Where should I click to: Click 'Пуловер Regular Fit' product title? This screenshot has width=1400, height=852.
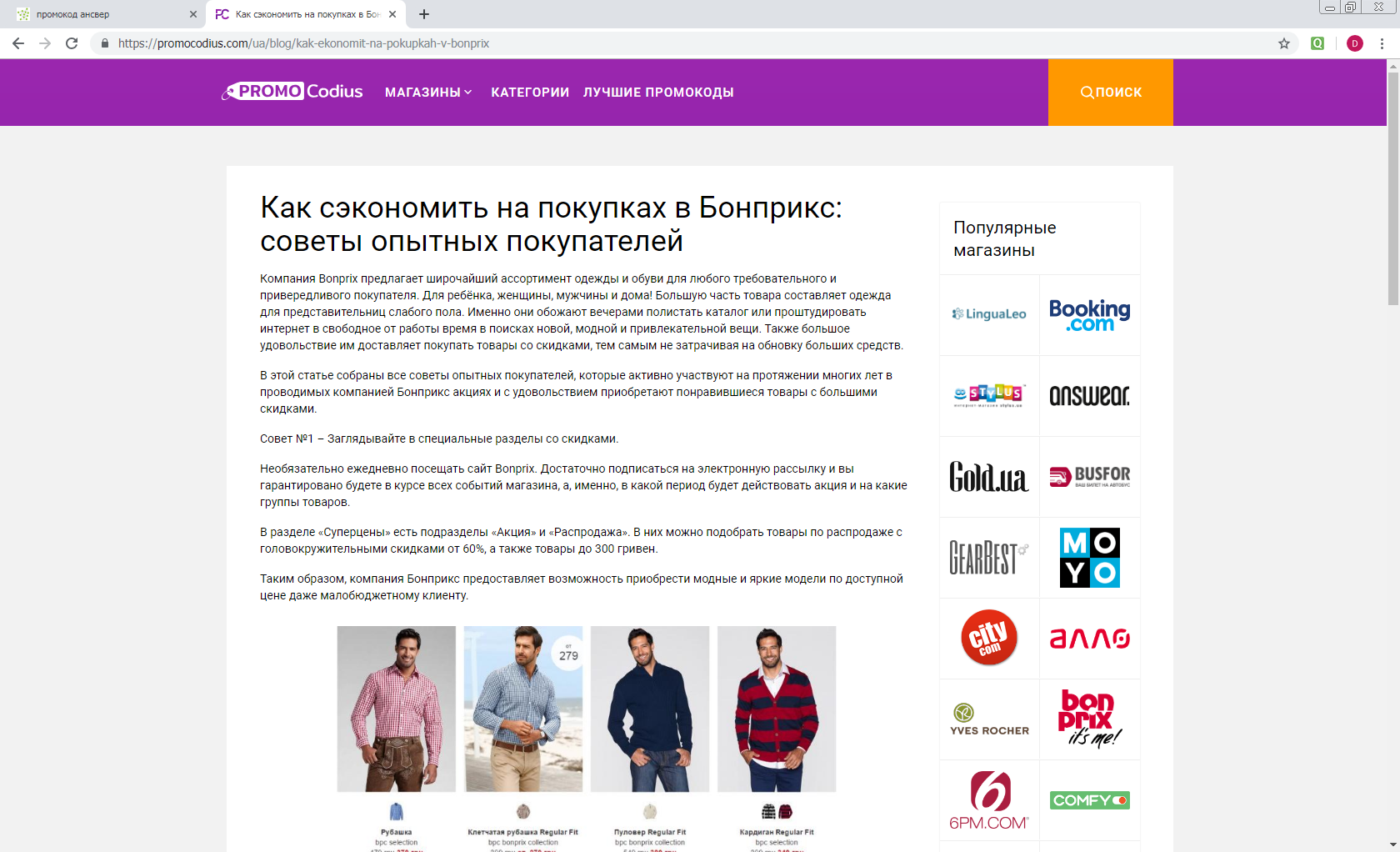pos(650,832)
